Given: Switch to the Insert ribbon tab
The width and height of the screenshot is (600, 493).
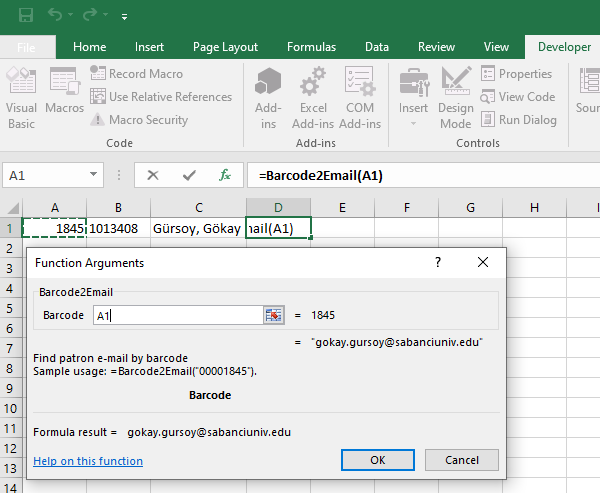Looking at the screenshot, I should tap(149, 47).
